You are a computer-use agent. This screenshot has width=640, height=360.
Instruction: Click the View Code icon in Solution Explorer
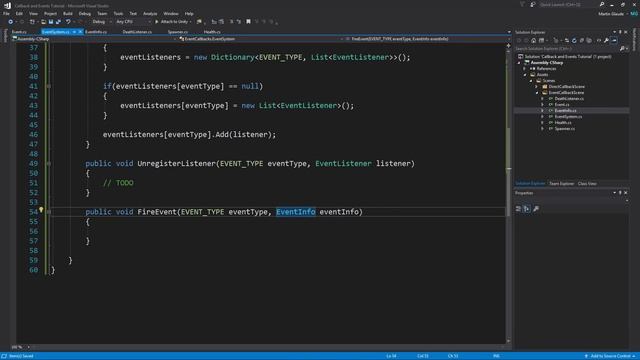pyautogui.click(x=599, y=40)
